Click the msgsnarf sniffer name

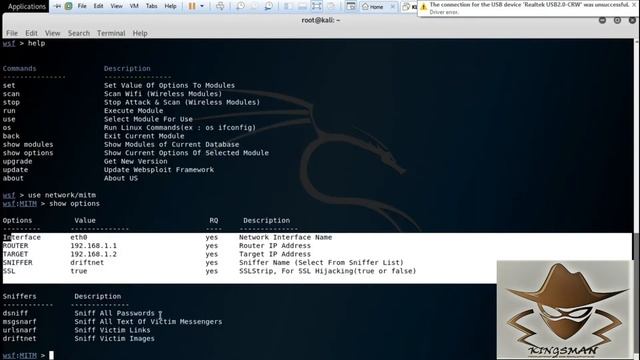coord(20,322)
